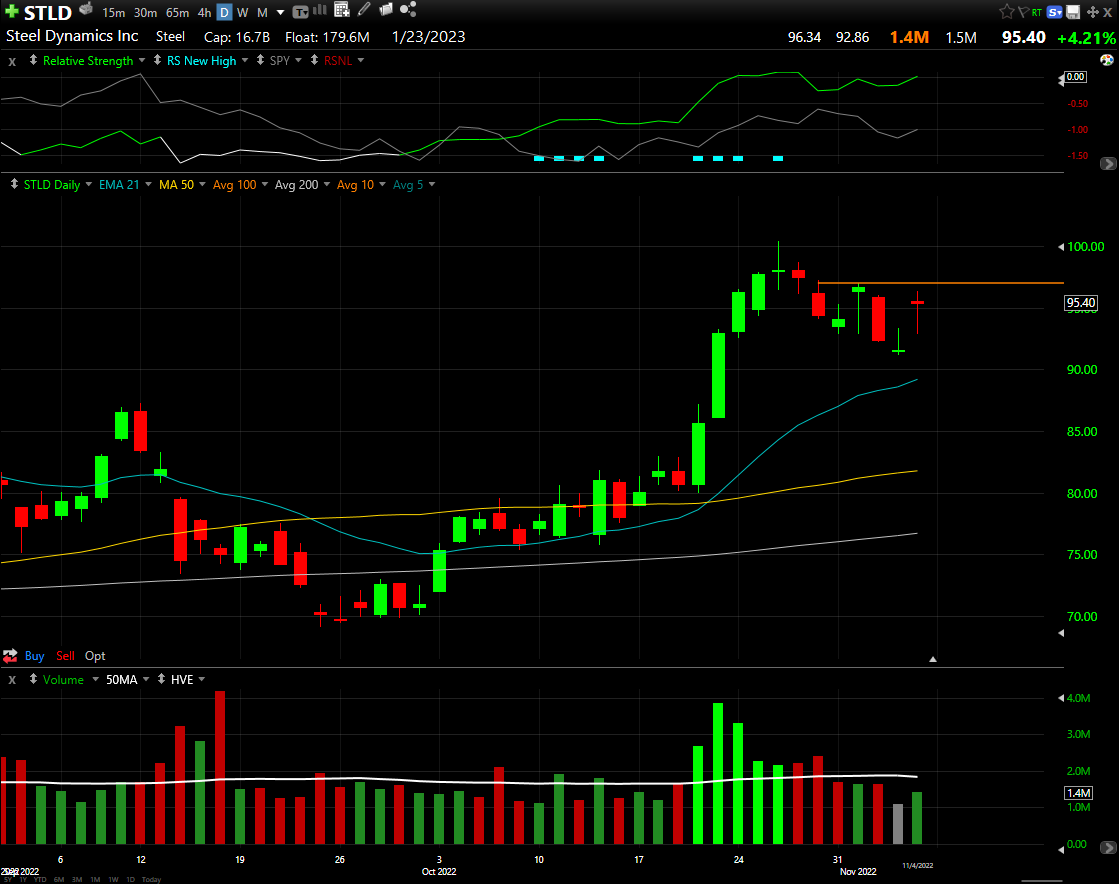Click the STLD ticker symbol field
1119x884 pixels.
click(x=48, y=13)
